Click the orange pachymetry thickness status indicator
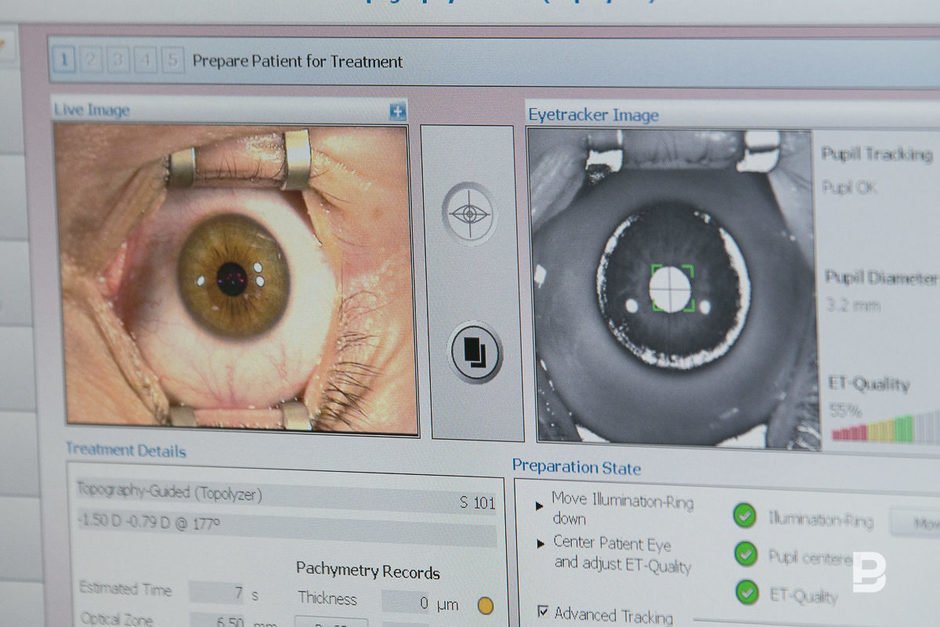Screen dimensions: 940x627 click(485, 605)
